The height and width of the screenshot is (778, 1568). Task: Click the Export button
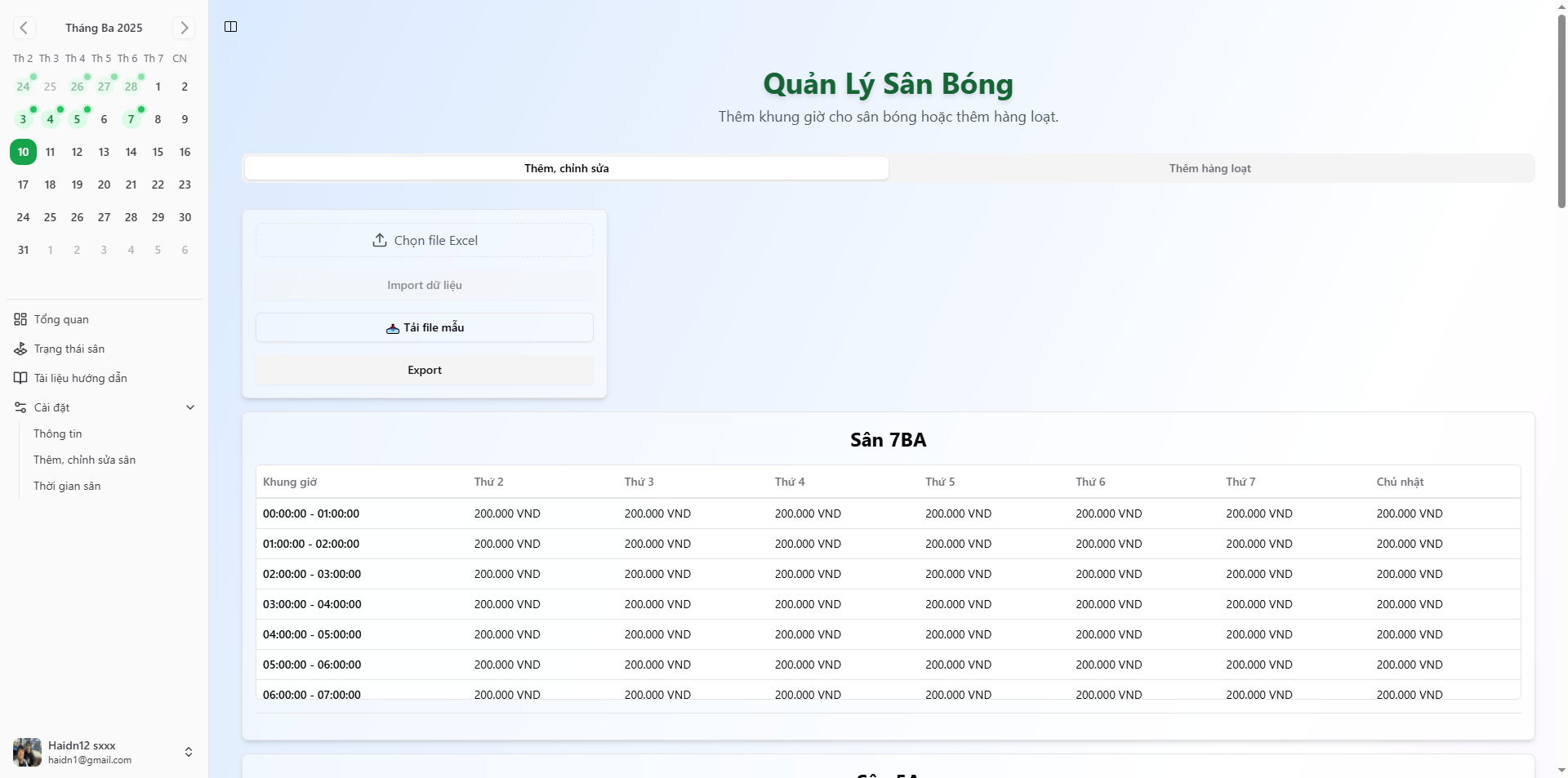[424, 370]
